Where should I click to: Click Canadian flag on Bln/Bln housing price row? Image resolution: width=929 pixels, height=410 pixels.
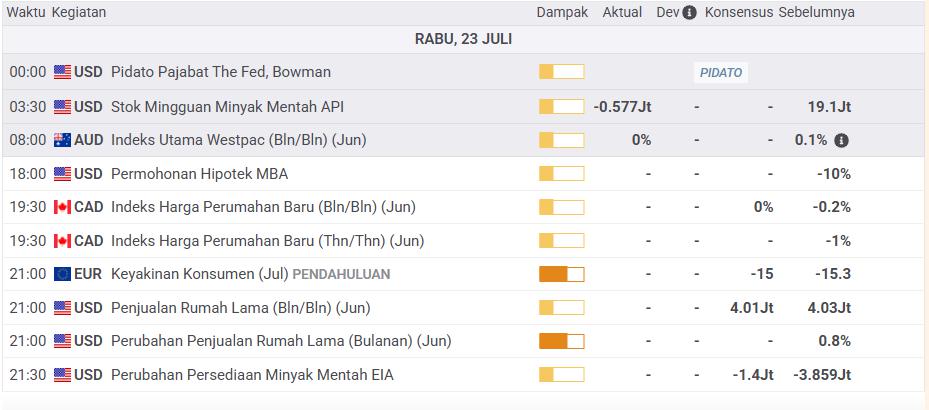tap(62, 207)
